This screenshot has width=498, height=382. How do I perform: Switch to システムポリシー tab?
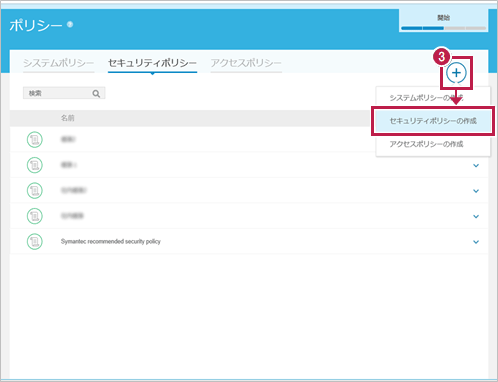point(59,63)
